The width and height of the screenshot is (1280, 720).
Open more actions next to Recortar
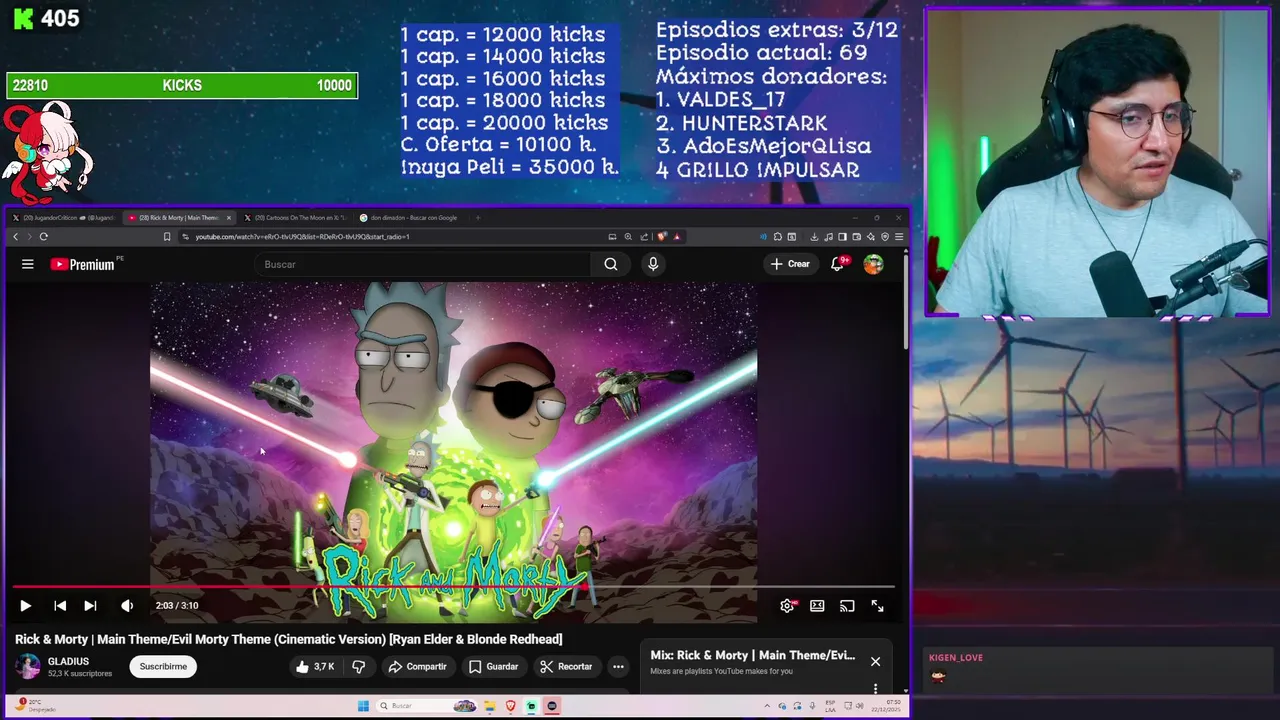click(618, 666)
